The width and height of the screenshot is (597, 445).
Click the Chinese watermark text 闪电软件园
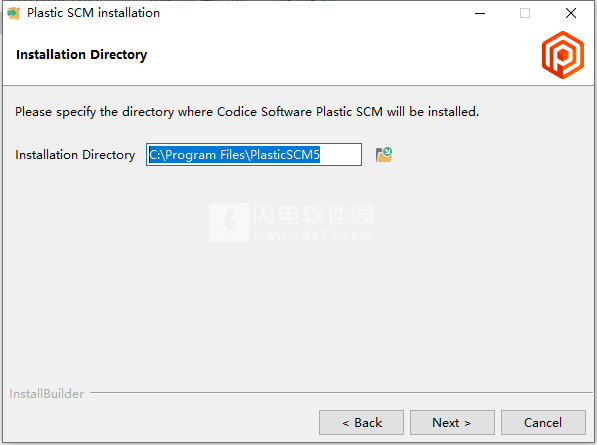pos(313,215)
